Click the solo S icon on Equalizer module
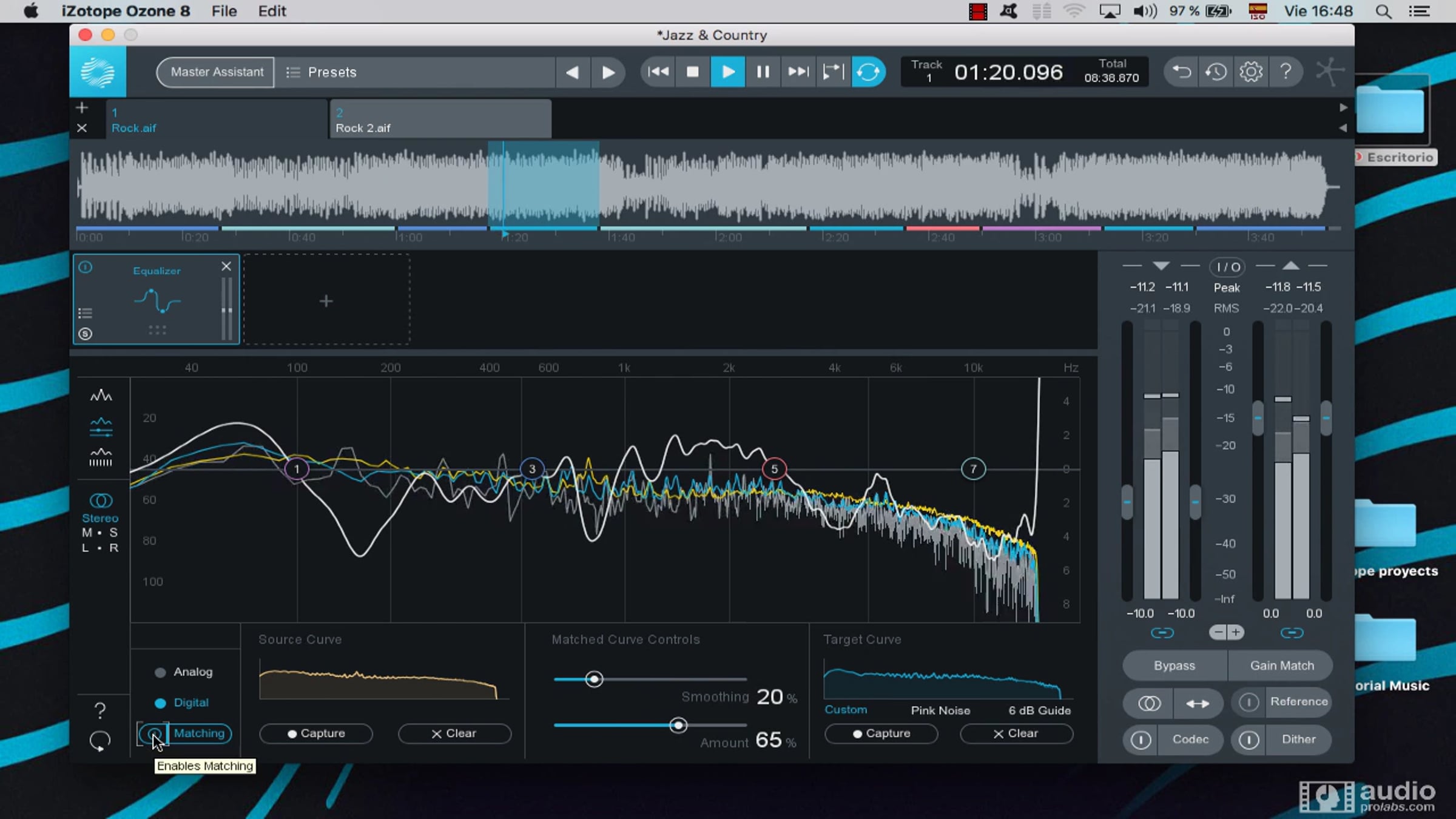1456x819 pixels. (x=86, y=334)
